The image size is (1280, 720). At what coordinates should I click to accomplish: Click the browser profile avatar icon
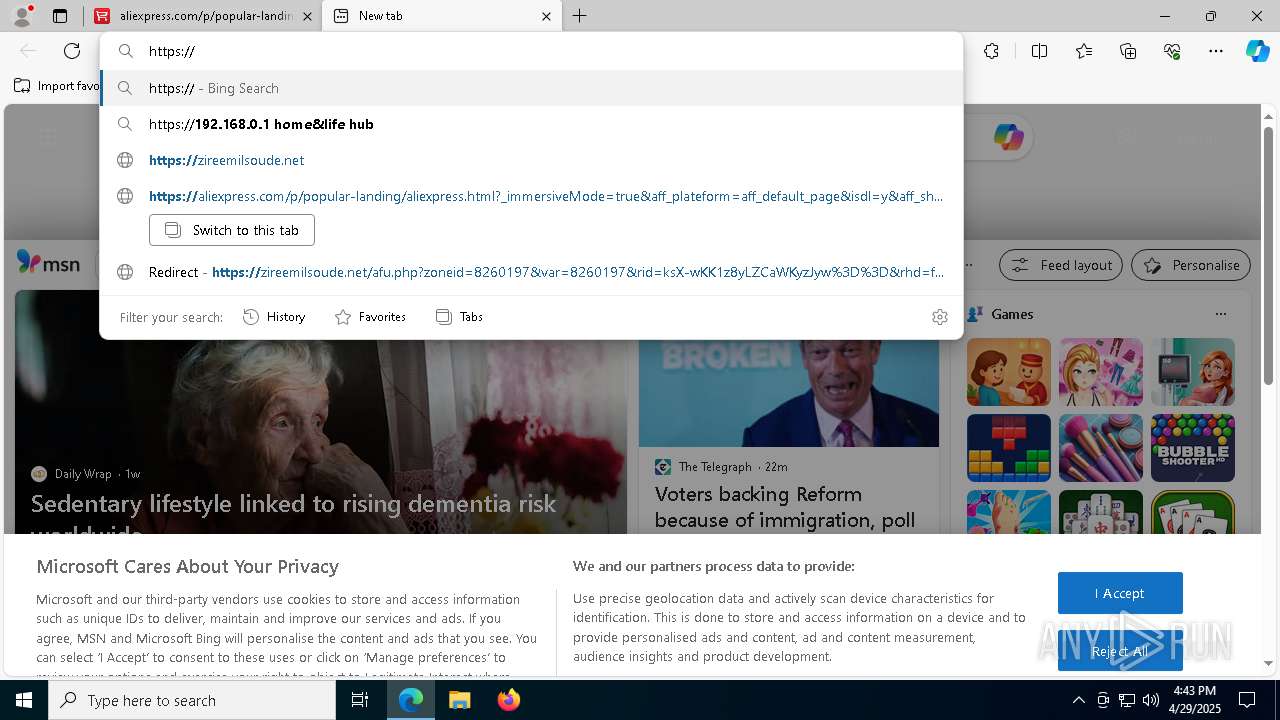click(22, 16)
